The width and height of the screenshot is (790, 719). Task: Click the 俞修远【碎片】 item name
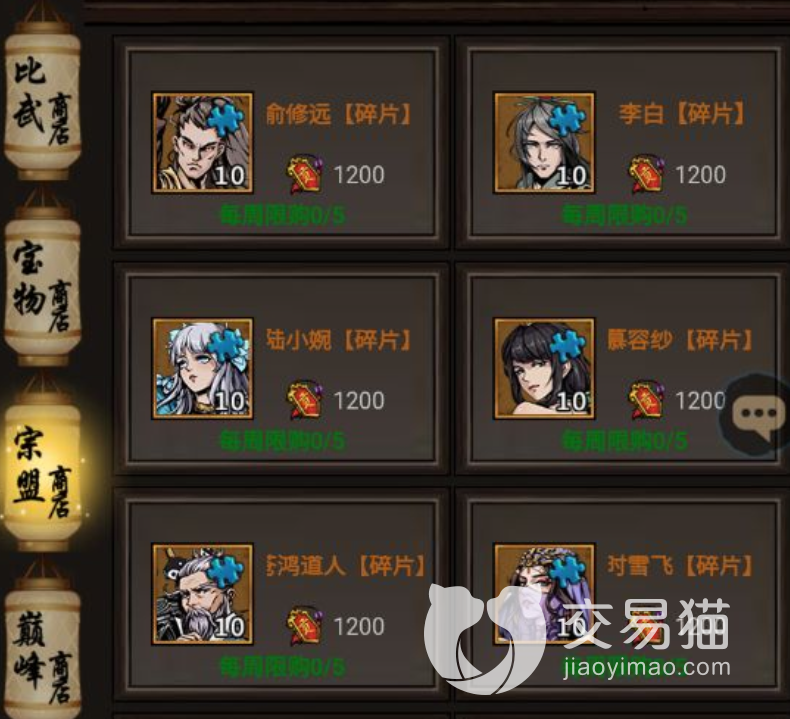pos(339,115)
